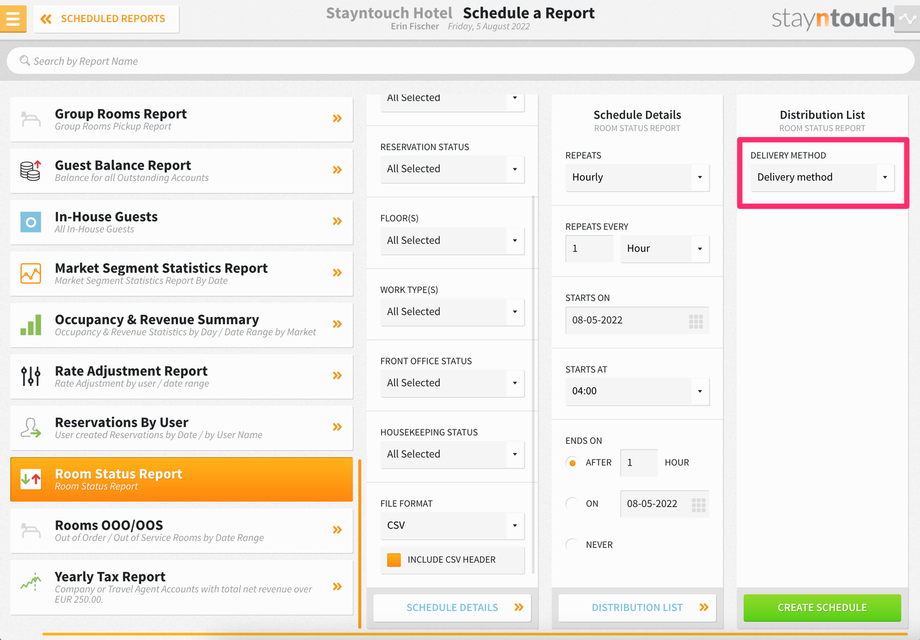The width and height of the screenshot is (920, 640).
Task: Select Ends On Never radio button
Action: click(x=572, y=545)
